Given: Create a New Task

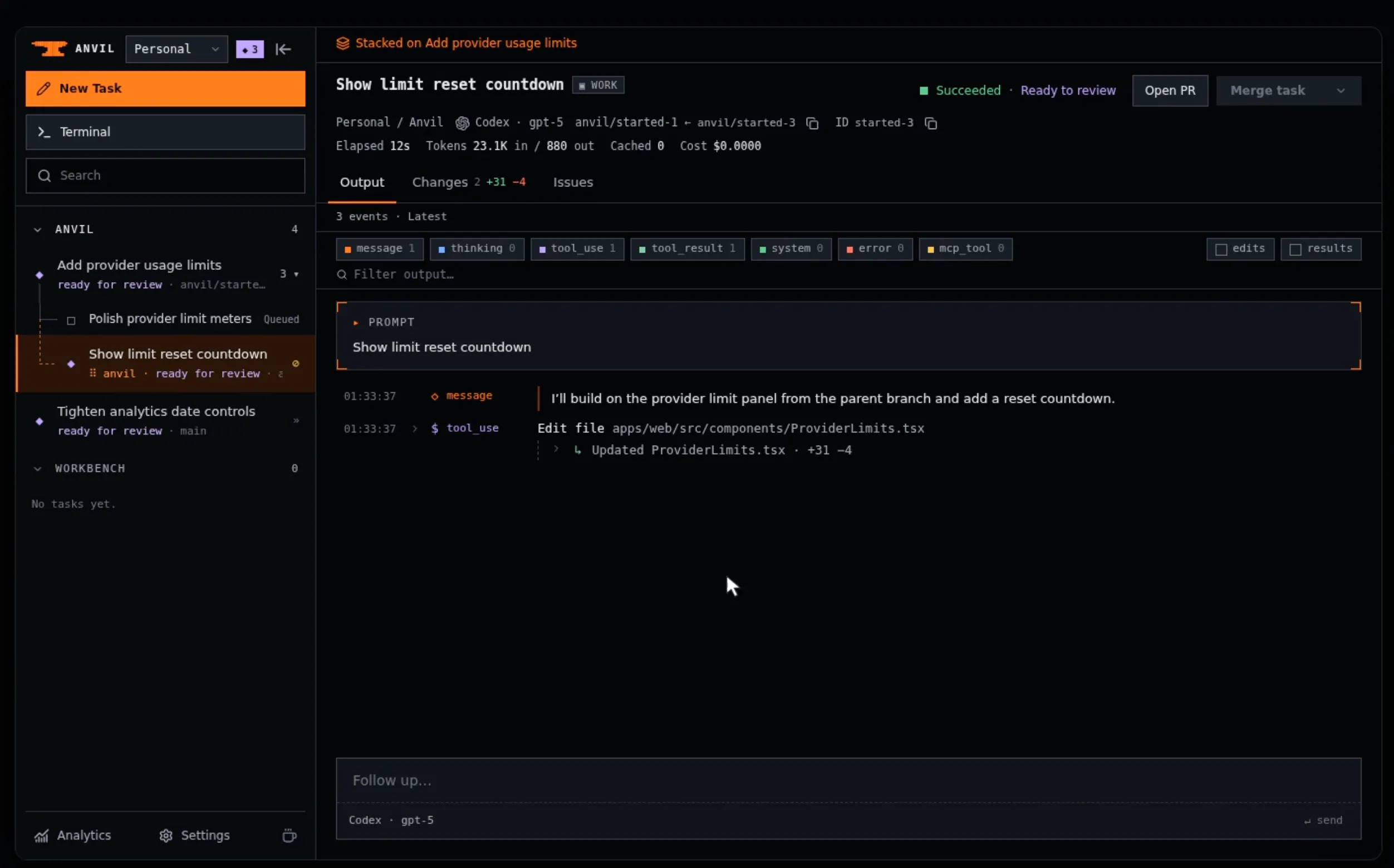Looking at the screenshot, I should coord(165,89).
